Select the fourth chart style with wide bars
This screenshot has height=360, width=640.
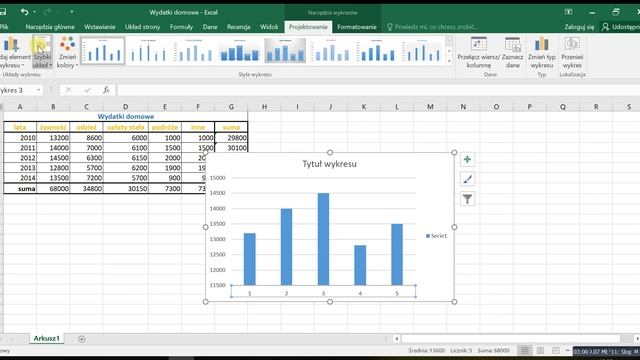(x=240, y=51)
